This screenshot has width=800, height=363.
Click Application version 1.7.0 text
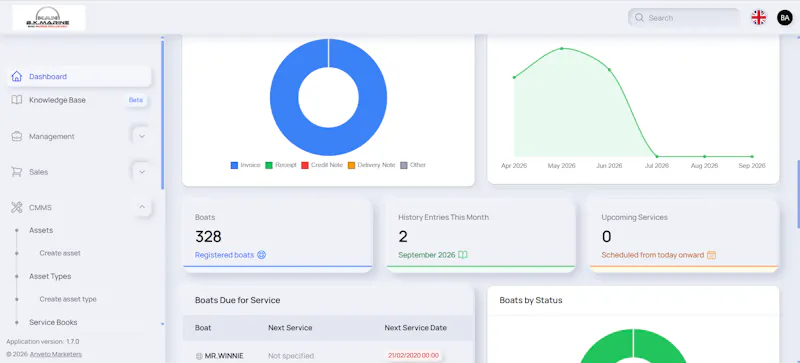tap(43, 342)
